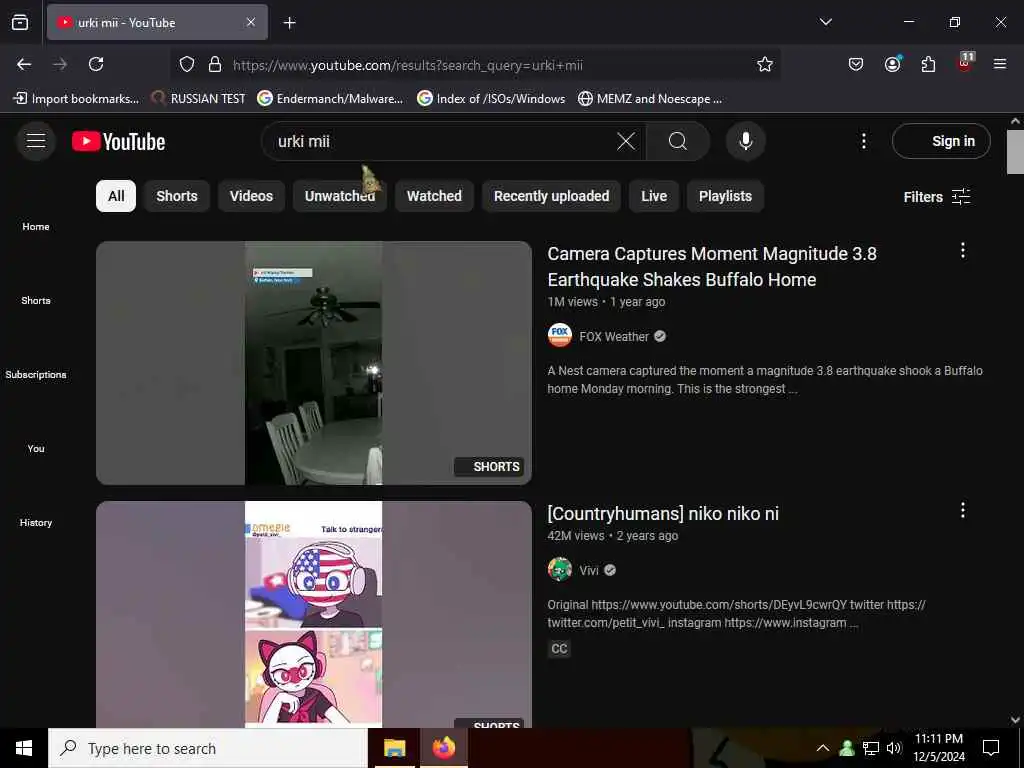Open the Endermanch/Malware bookmark
The image size is (1024, 768).
click(x=330, y=99)
